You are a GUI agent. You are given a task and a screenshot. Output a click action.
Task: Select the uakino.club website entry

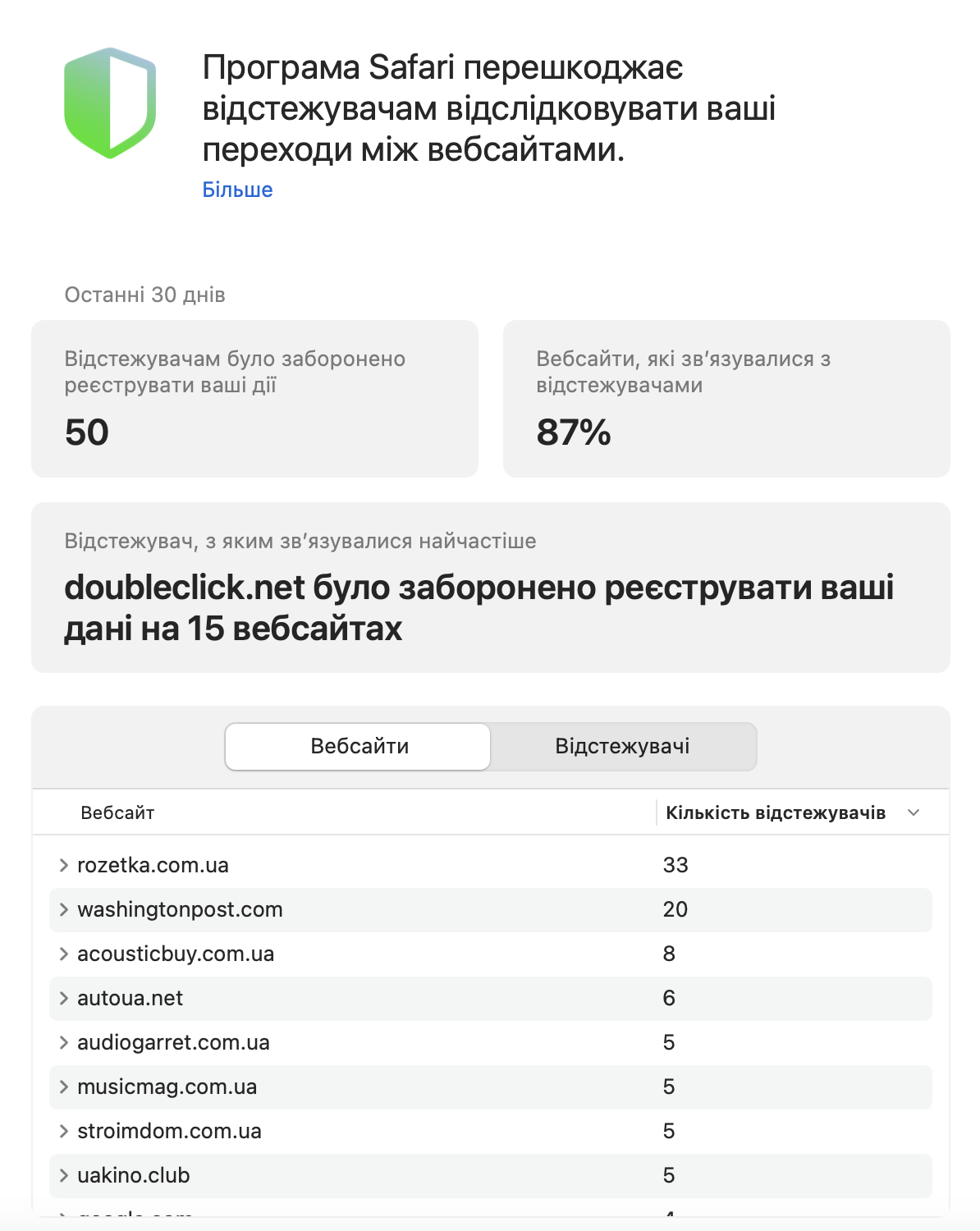click(134, 1175)
